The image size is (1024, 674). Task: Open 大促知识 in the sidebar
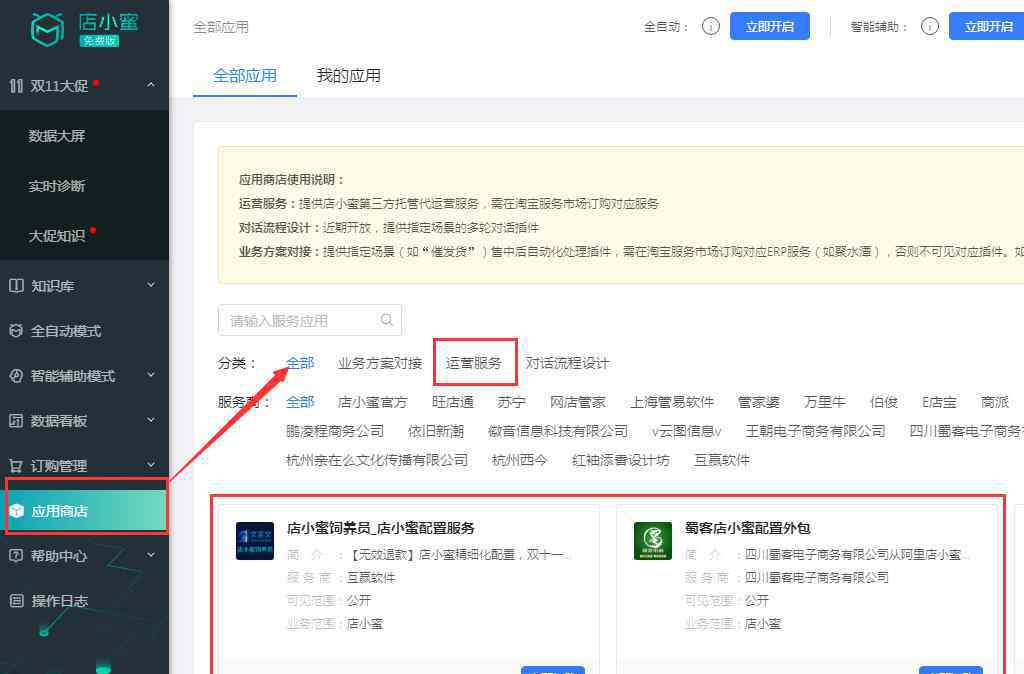[57, 236]
